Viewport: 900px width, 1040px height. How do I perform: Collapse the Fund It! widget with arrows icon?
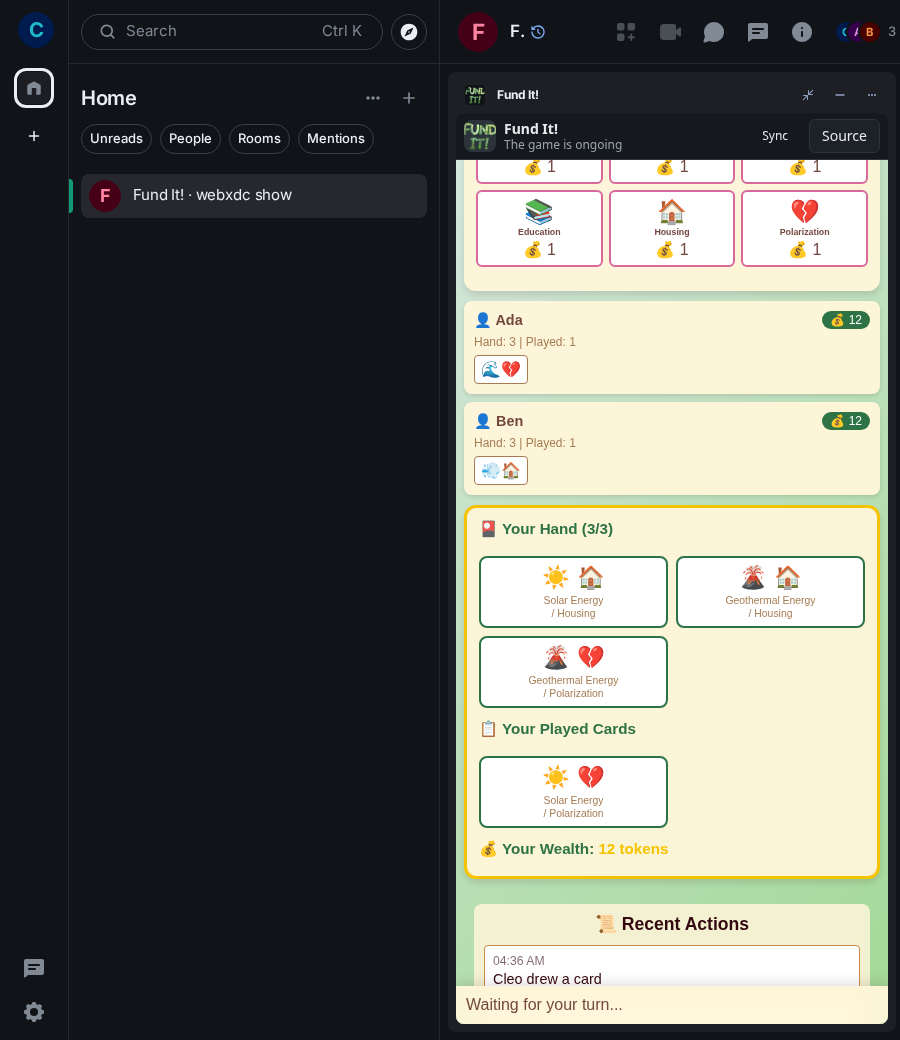pos(808,95)
